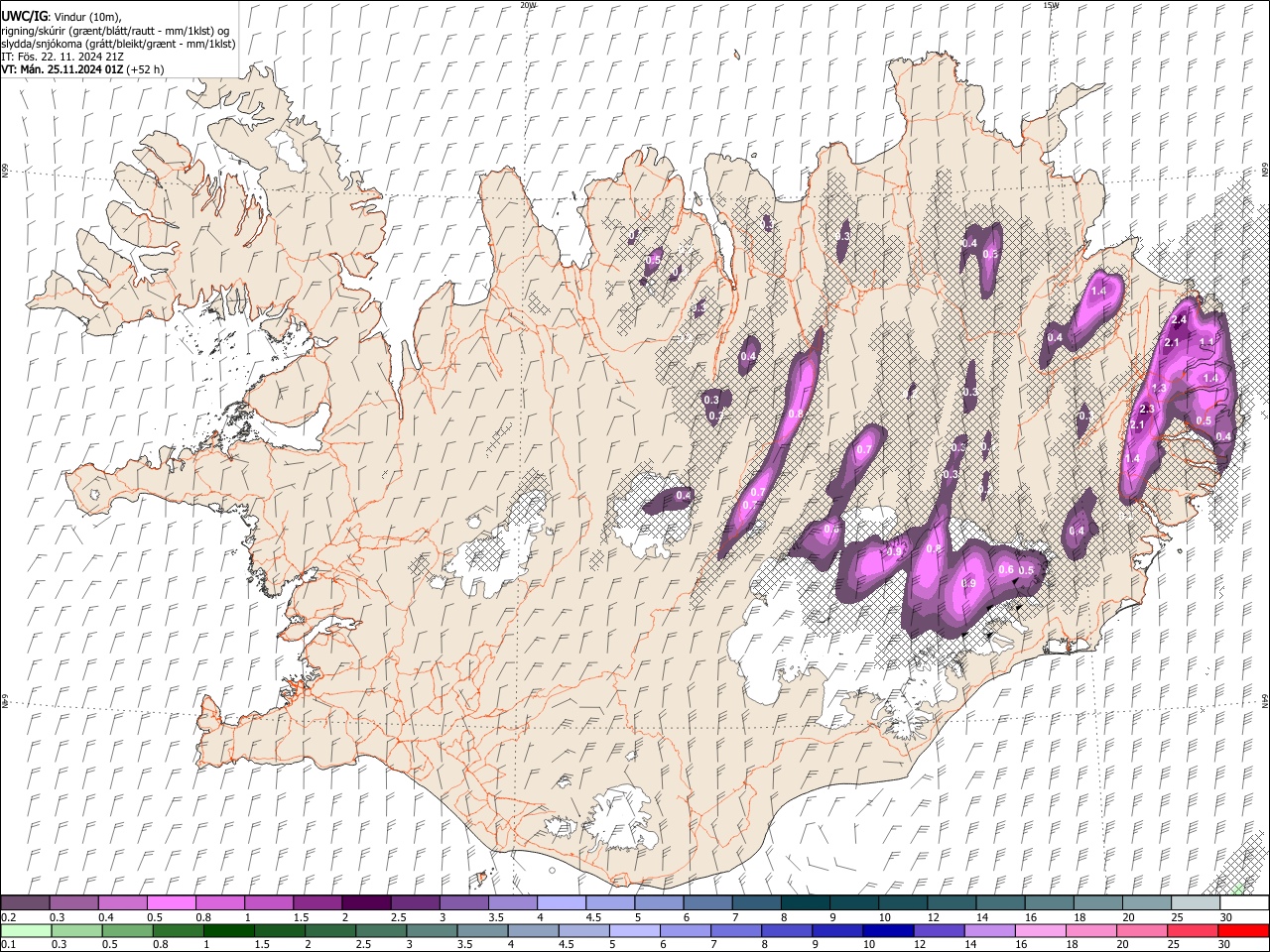This screenshot has width=1270, height=952.
Task: Click the 1.1 precipitation value on the map
Action: pos(1206,342)
